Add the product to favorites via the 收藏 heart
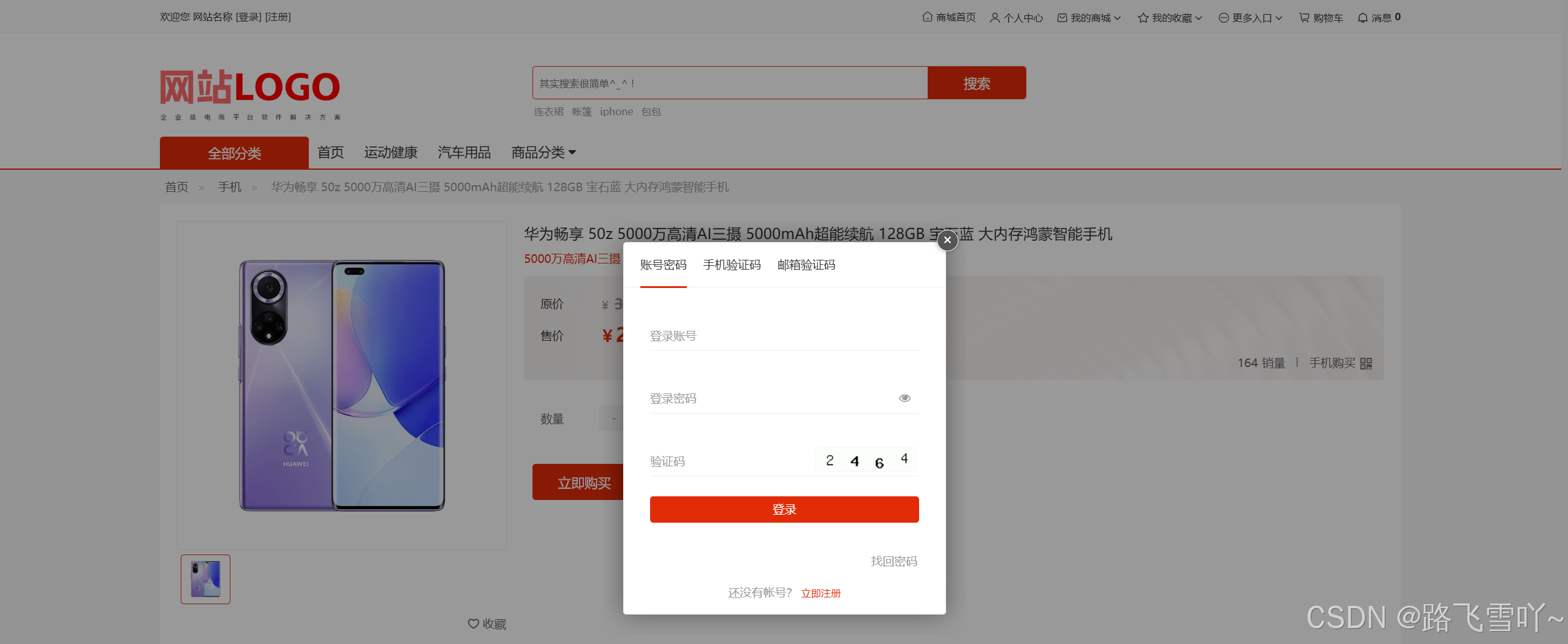The height and width of the screenshot is (644, 1568). pyautogui.click(x=487, y=624)
